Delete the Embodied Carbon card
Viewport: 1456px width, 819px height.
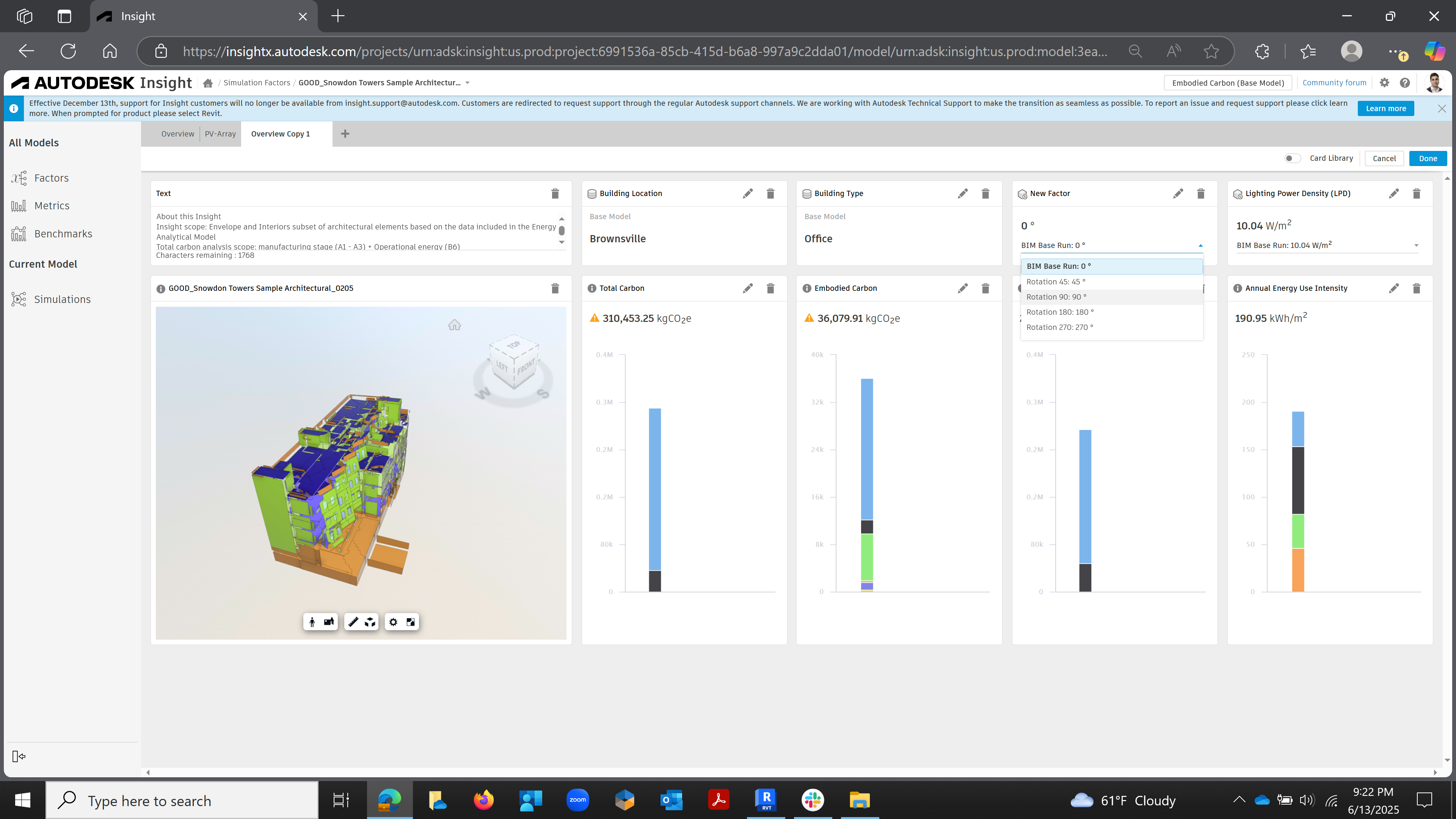pos(985,288)
